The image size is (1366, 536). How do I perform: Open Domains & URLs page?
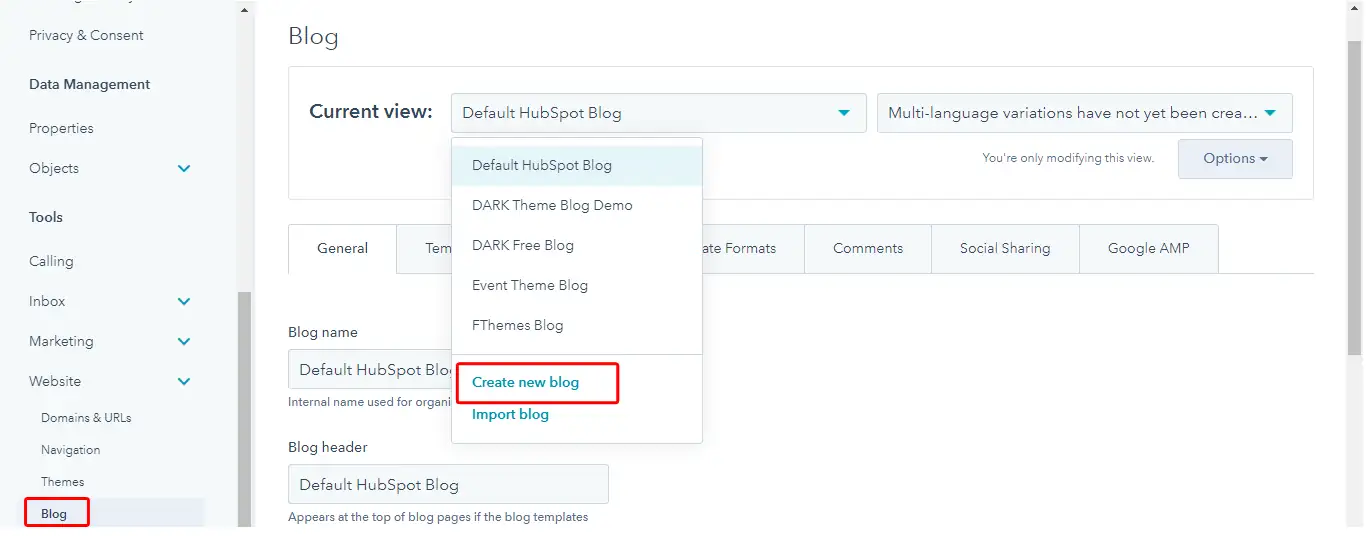click(x=86, y=418)
